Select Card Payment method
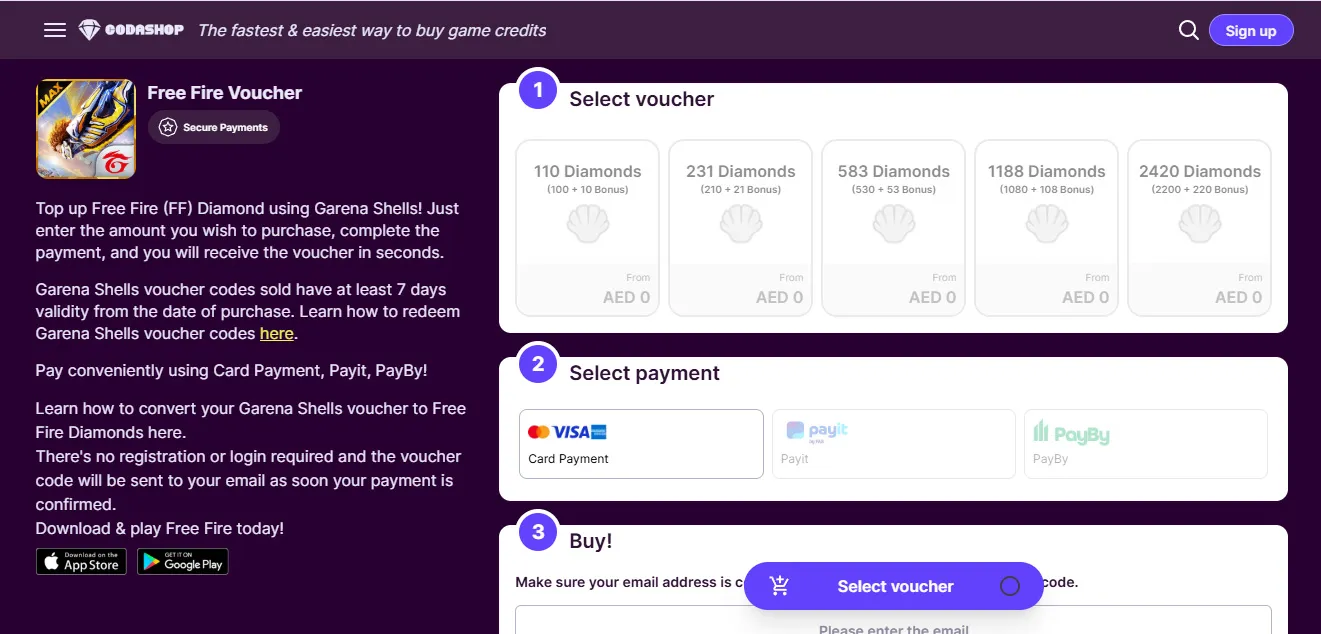The height and width of the screenshot is (634, 1321). [641, 444]
